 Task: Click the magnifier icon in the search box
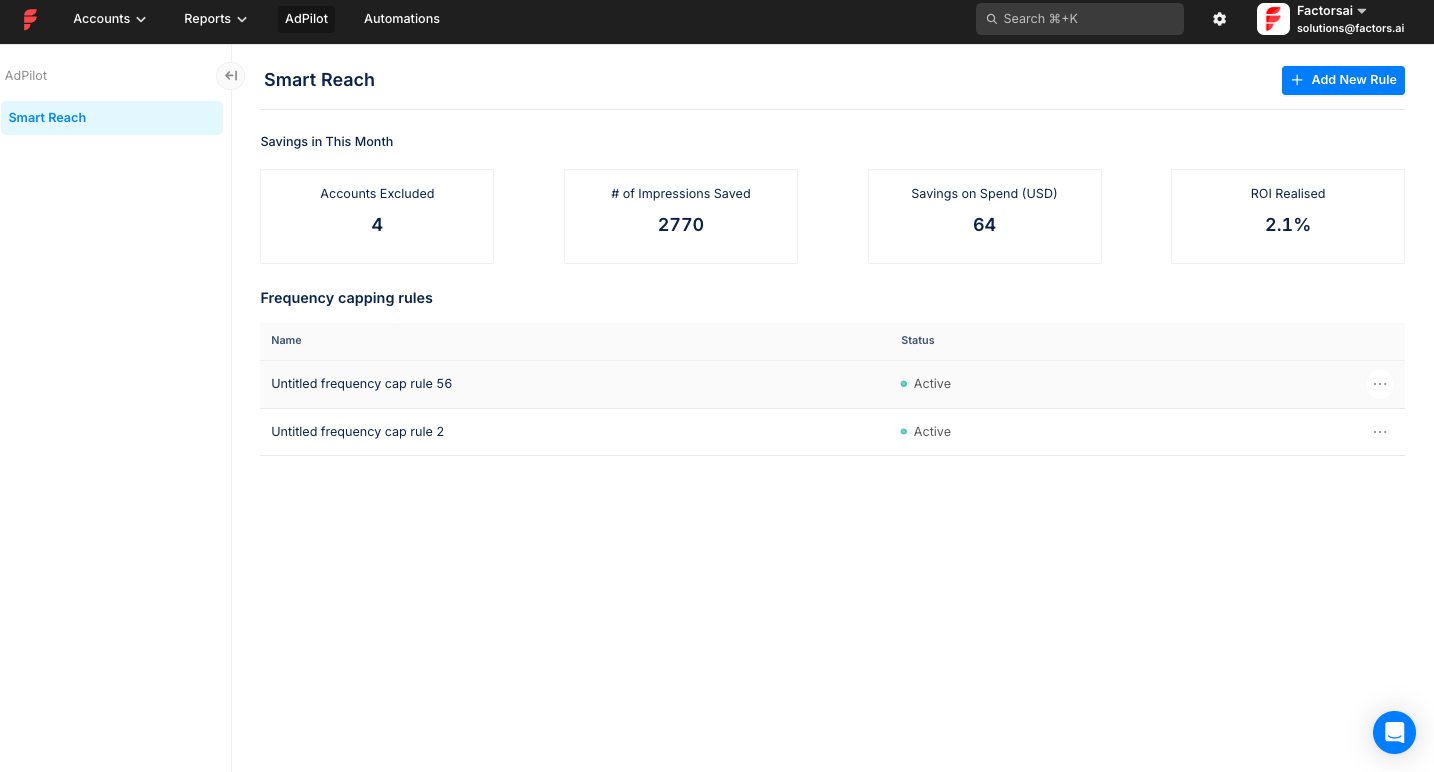(992, 19)
